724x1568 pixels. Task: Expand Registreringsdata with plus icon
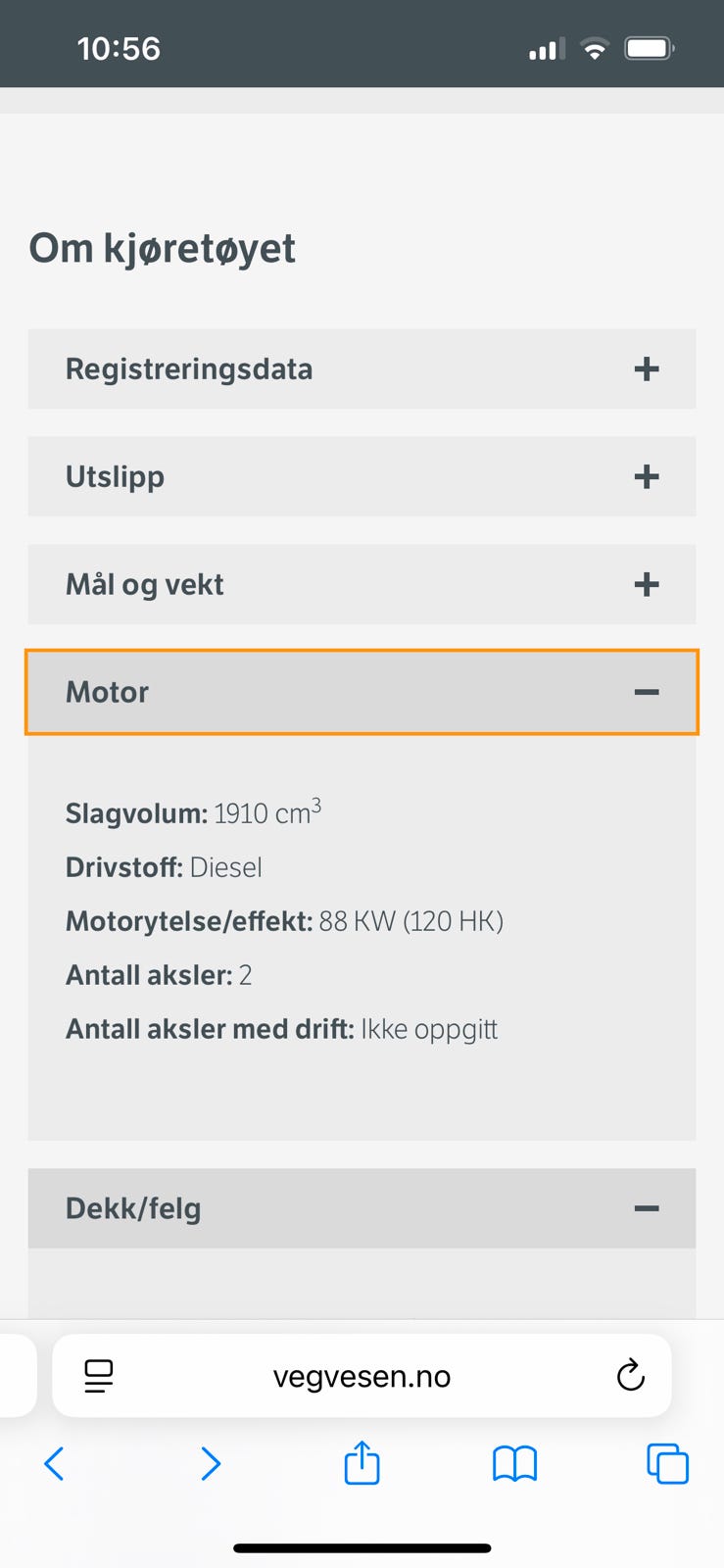pyautogui.click(x=646, y=369)
